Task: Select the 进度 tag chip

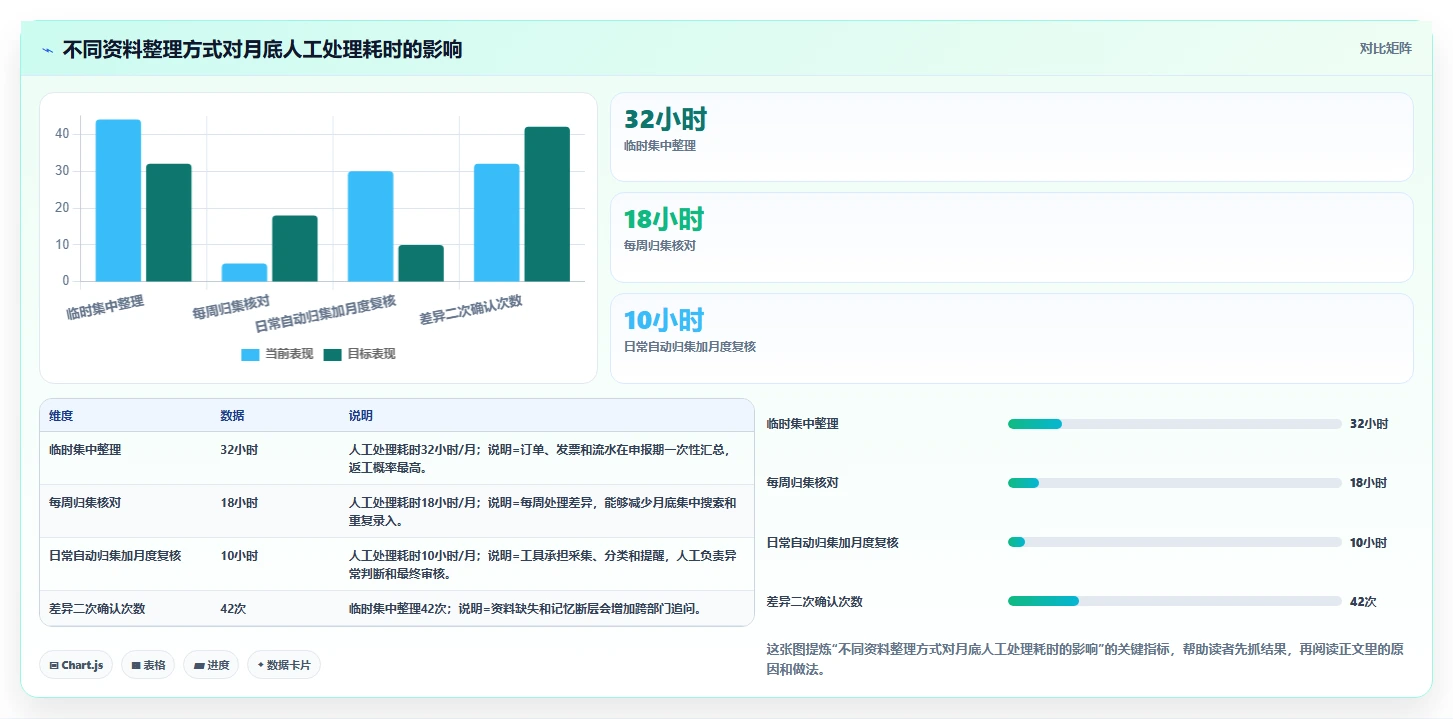Action: (x=211, y=665)
